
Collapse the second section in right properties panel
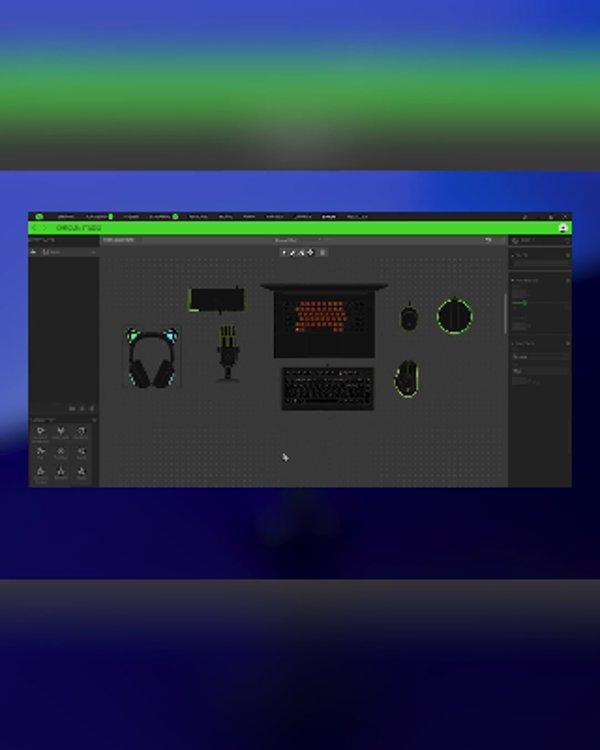tap(513, 280)
